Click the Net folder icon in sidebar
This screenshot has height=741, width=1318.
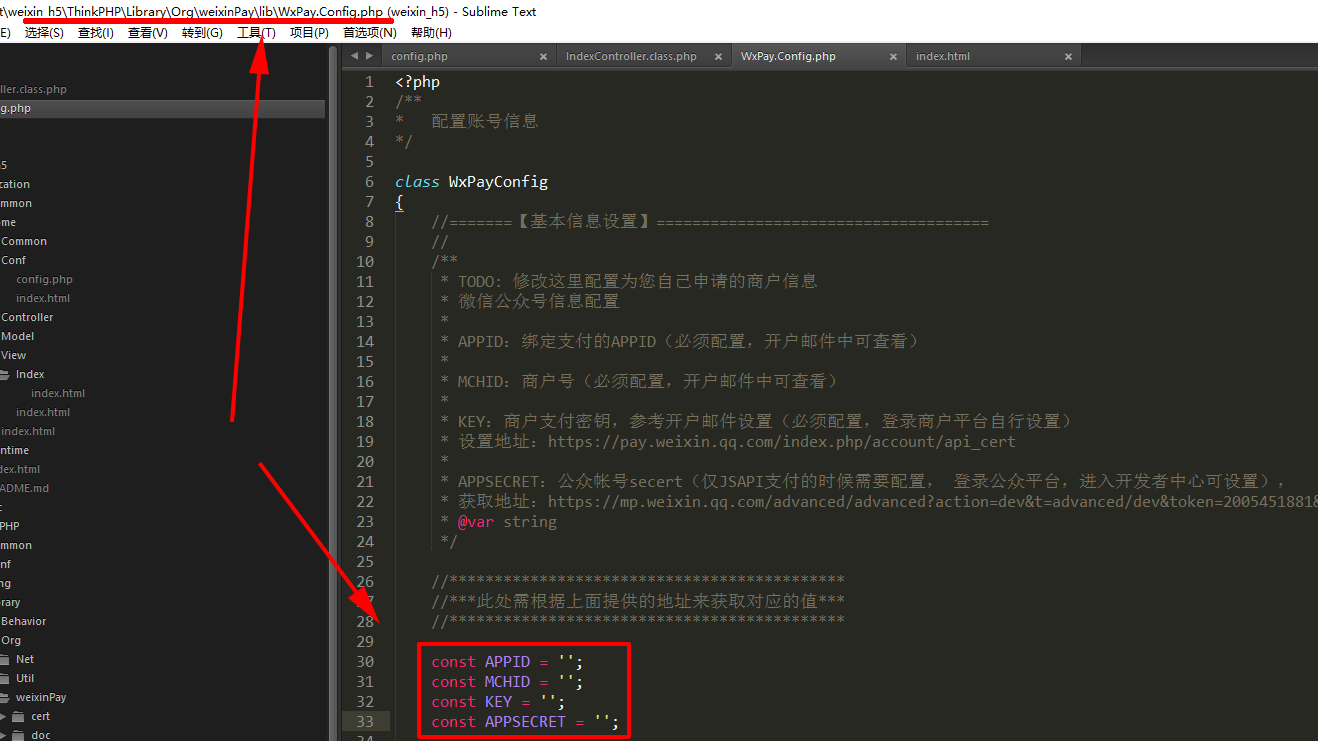pyautogui.click(x=4, y=660)
